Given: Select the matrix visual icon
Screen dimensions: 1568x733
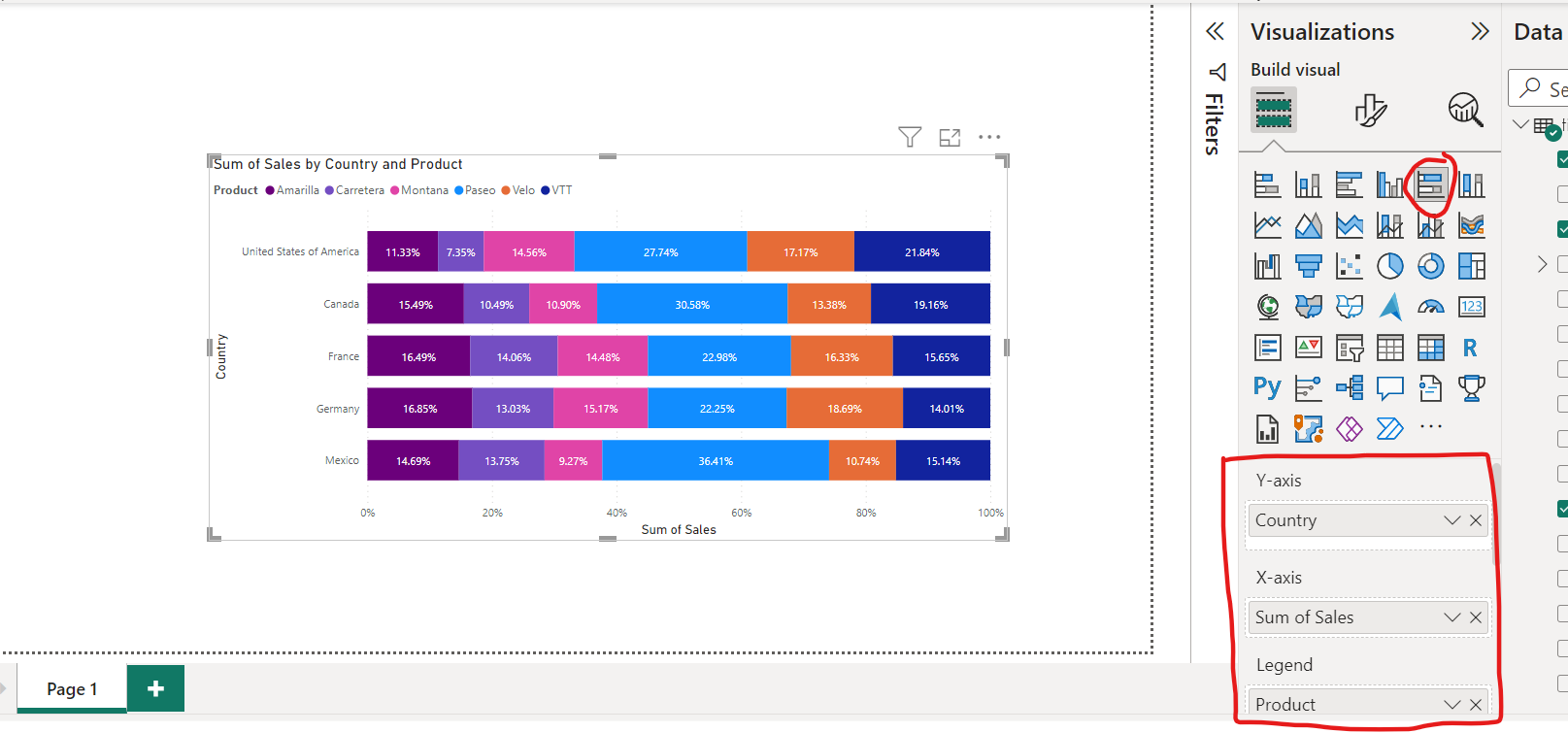Looking at the screenshot, I should click(1430, 348).
